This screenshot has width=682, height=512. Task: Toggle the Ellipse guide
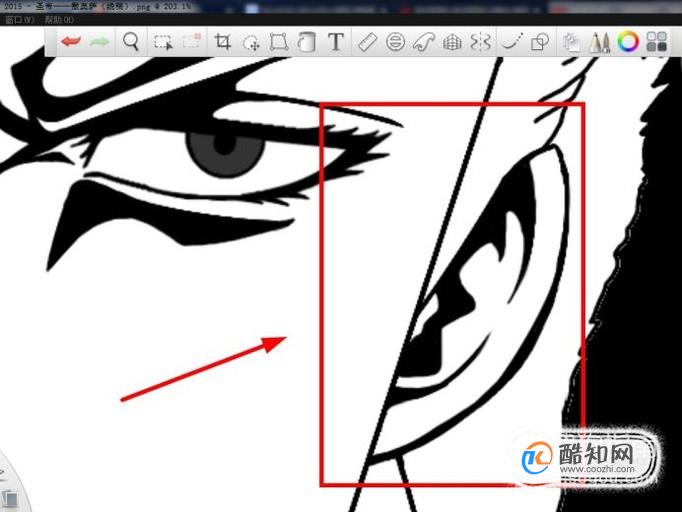[x=395, y=42]
